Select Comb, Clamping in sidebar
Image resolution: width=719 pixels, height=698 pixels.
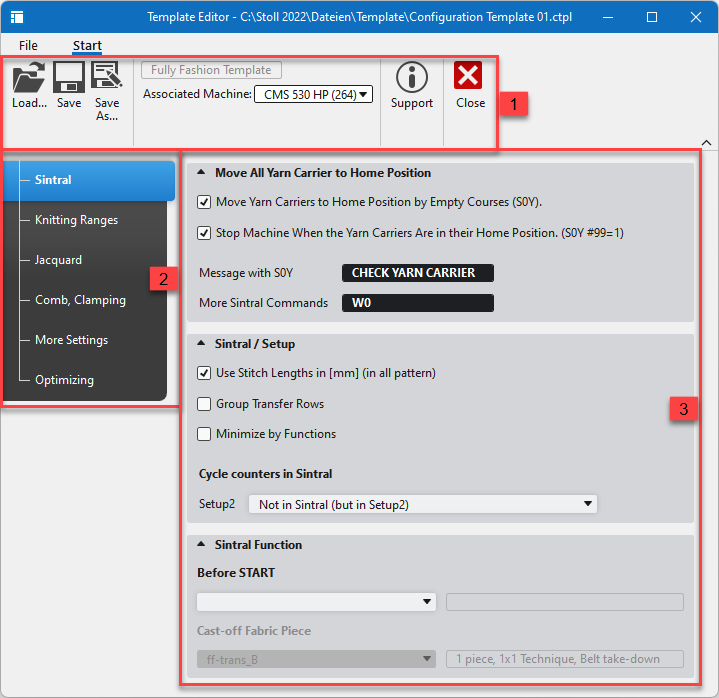tap(80, 300)
